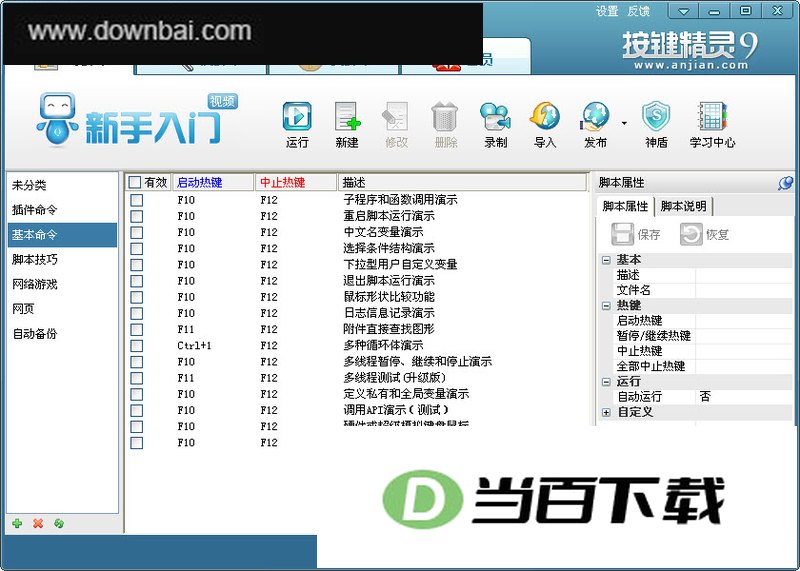The width and height of the screenshot is (800, 571).
Task: Click the 启动热键 property value field
Action: tap(743, 320)
